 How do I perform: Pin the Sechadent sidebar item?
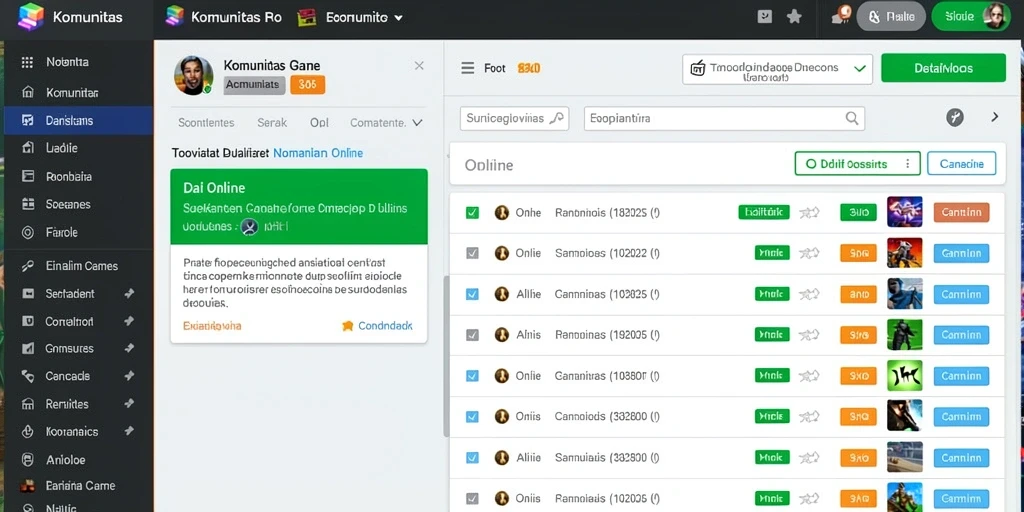pyautogui.click(x=129, y=294)
